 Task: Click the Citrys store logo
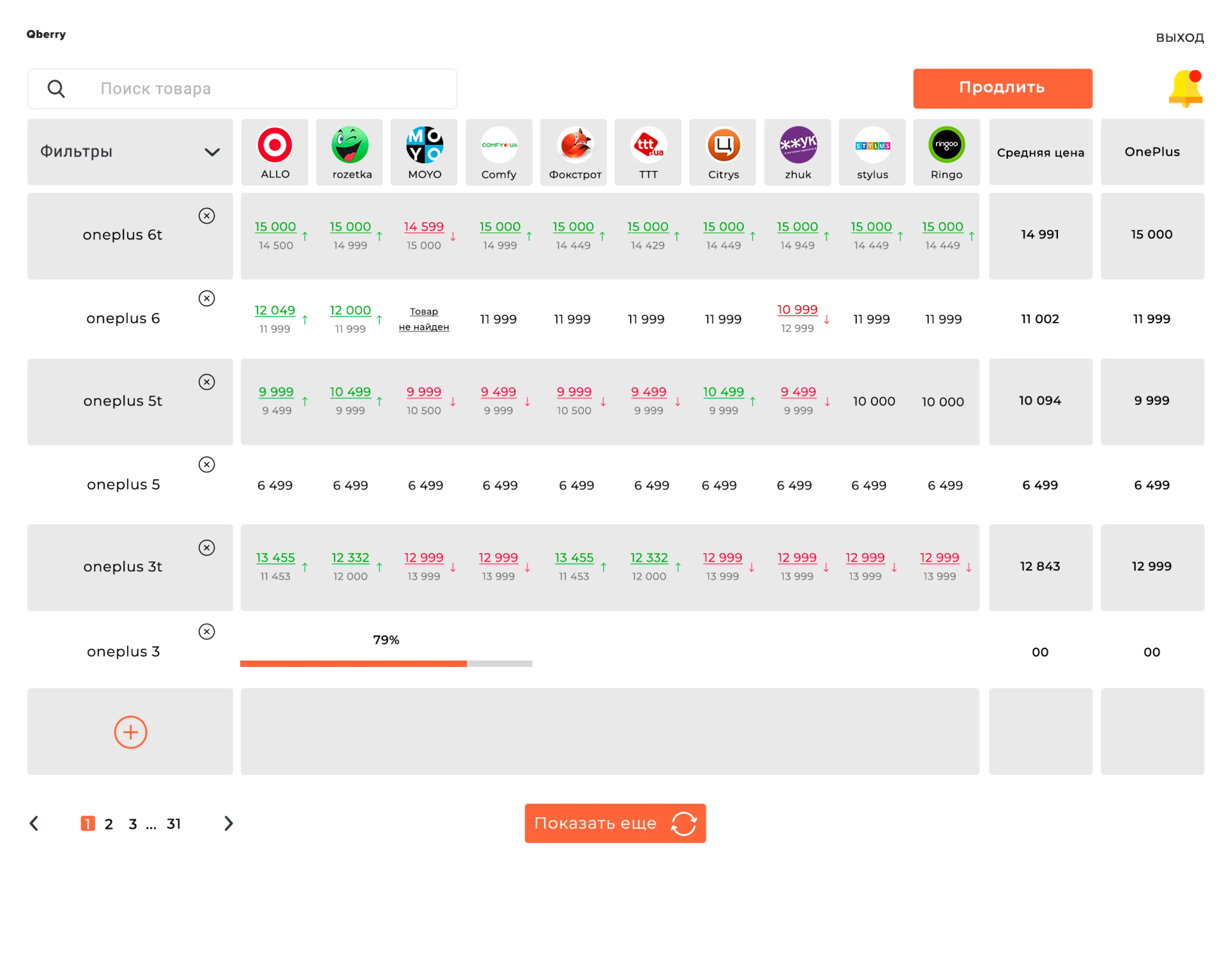tap(723, 145)
